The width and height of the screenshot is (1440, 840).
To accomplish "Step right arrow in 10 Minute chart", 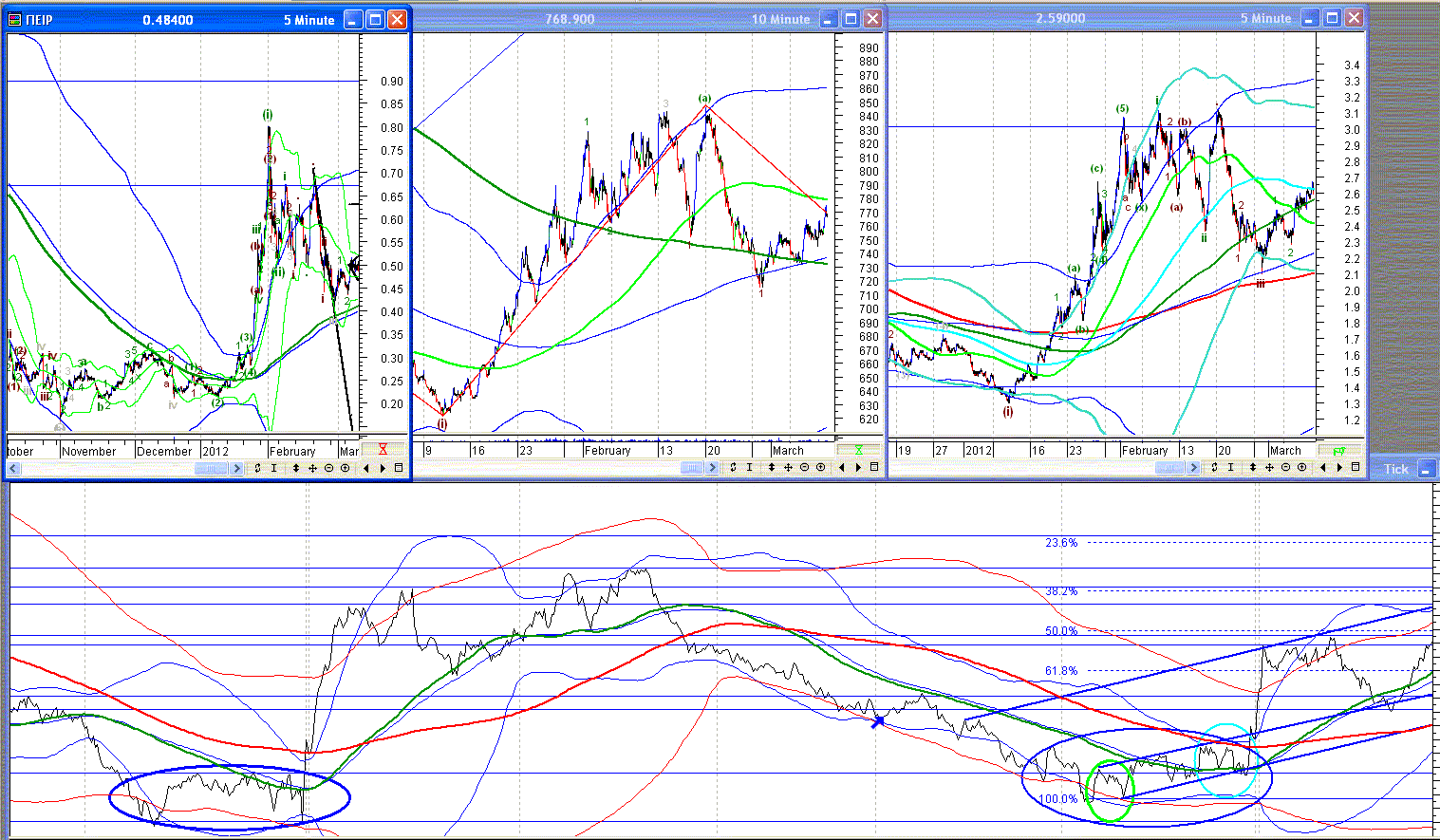I will point(858,467).
